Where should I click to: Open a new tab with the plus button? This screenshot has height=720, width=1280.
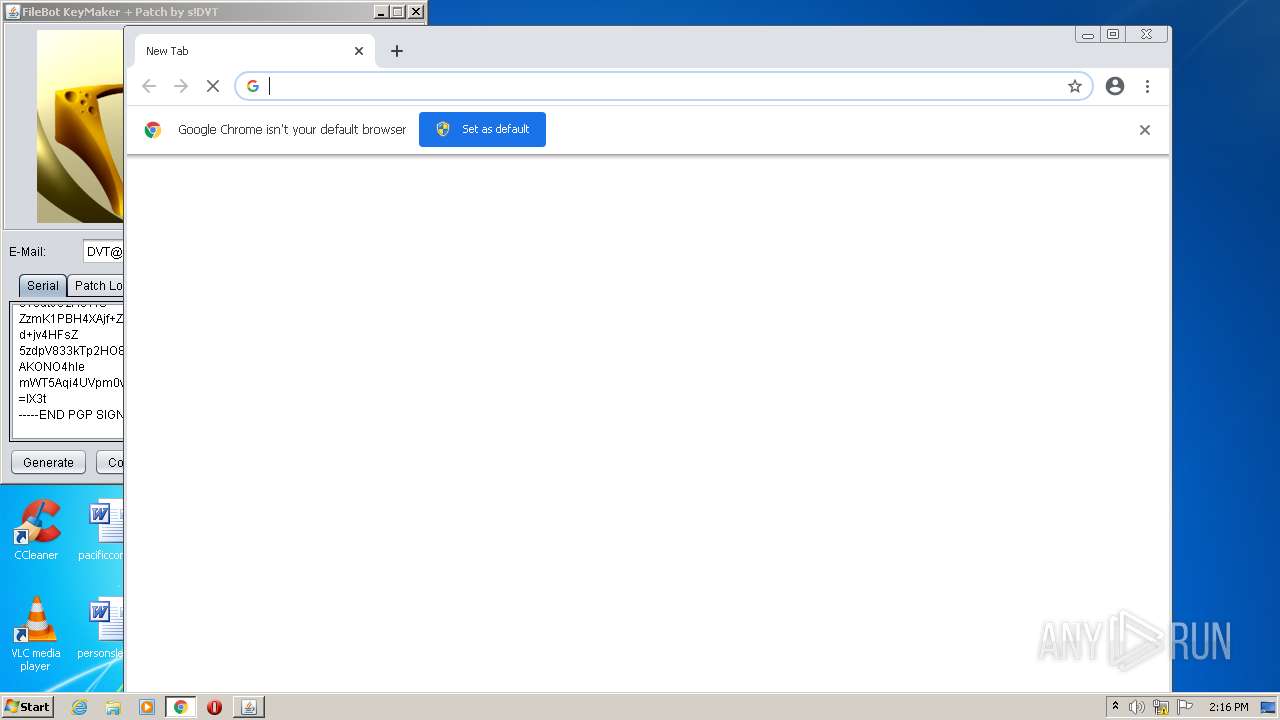pos(397,51)
